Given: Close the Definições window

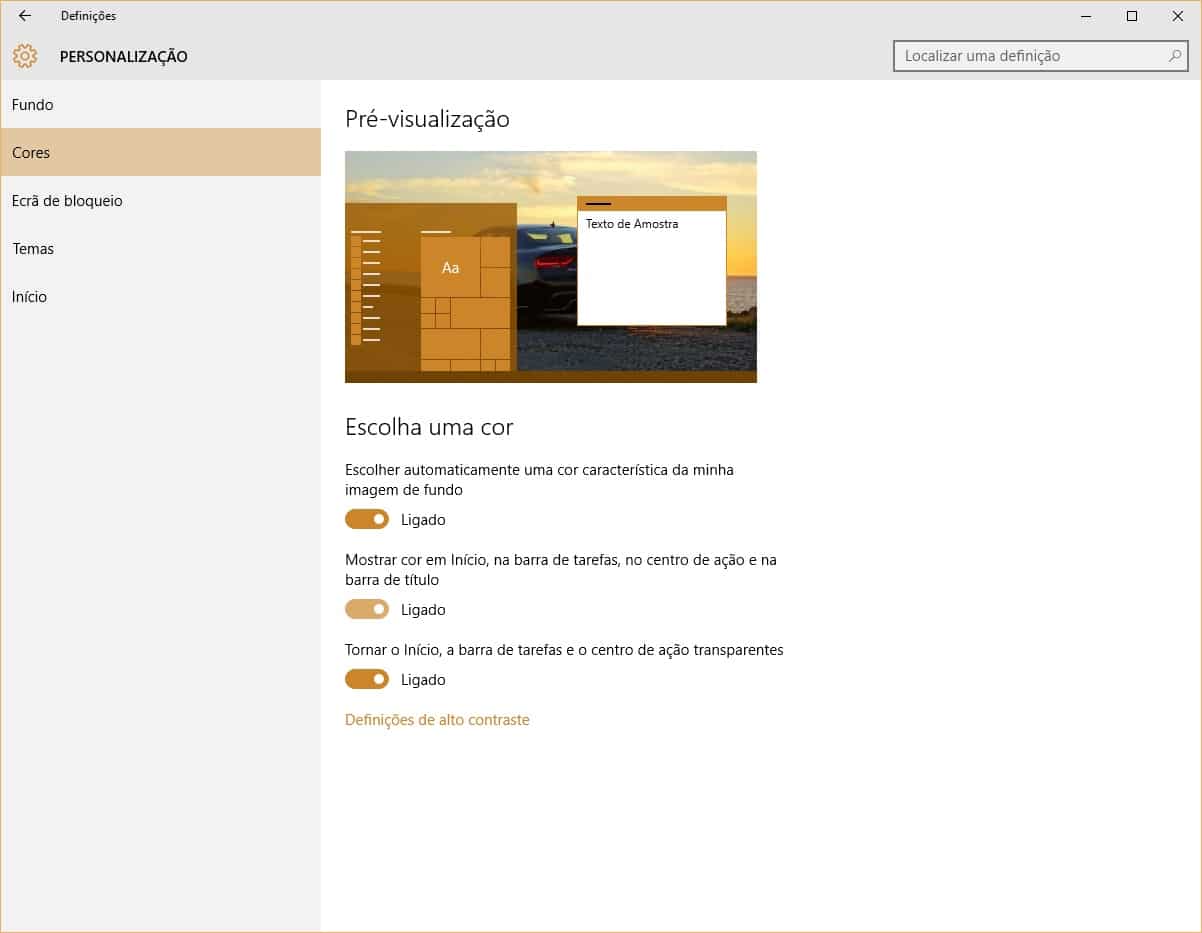Looking at the screenshot, I should click(x=1178, y=16).
